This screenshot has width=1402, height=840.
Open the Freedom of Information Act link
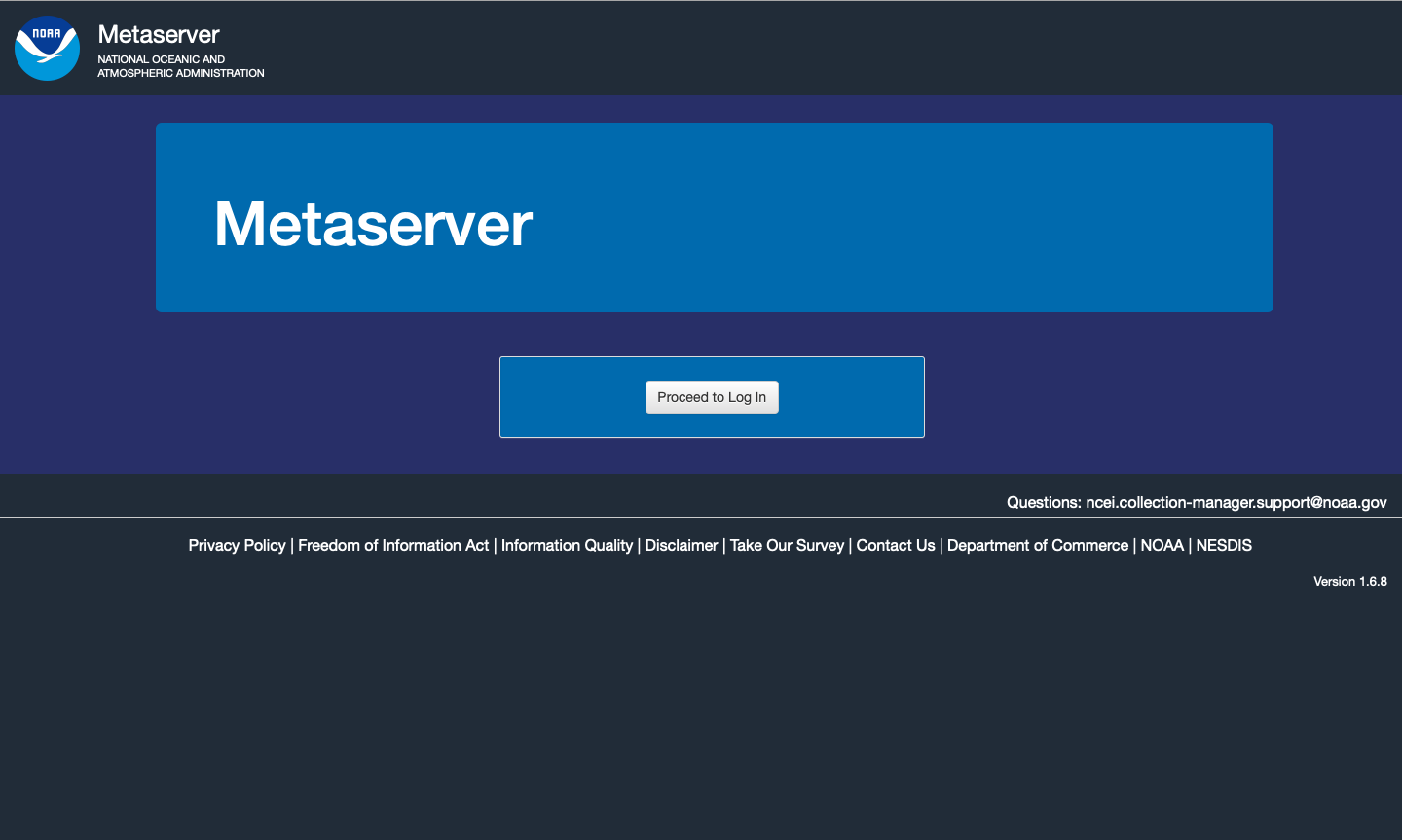(393, 545)
